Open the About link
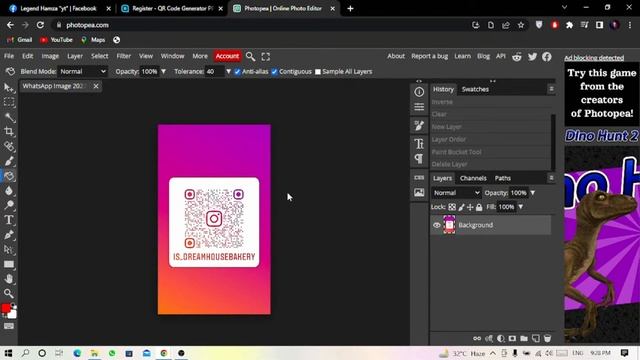Image resolution: width=640 pixels, height=360 pixels. coord(396,56)
